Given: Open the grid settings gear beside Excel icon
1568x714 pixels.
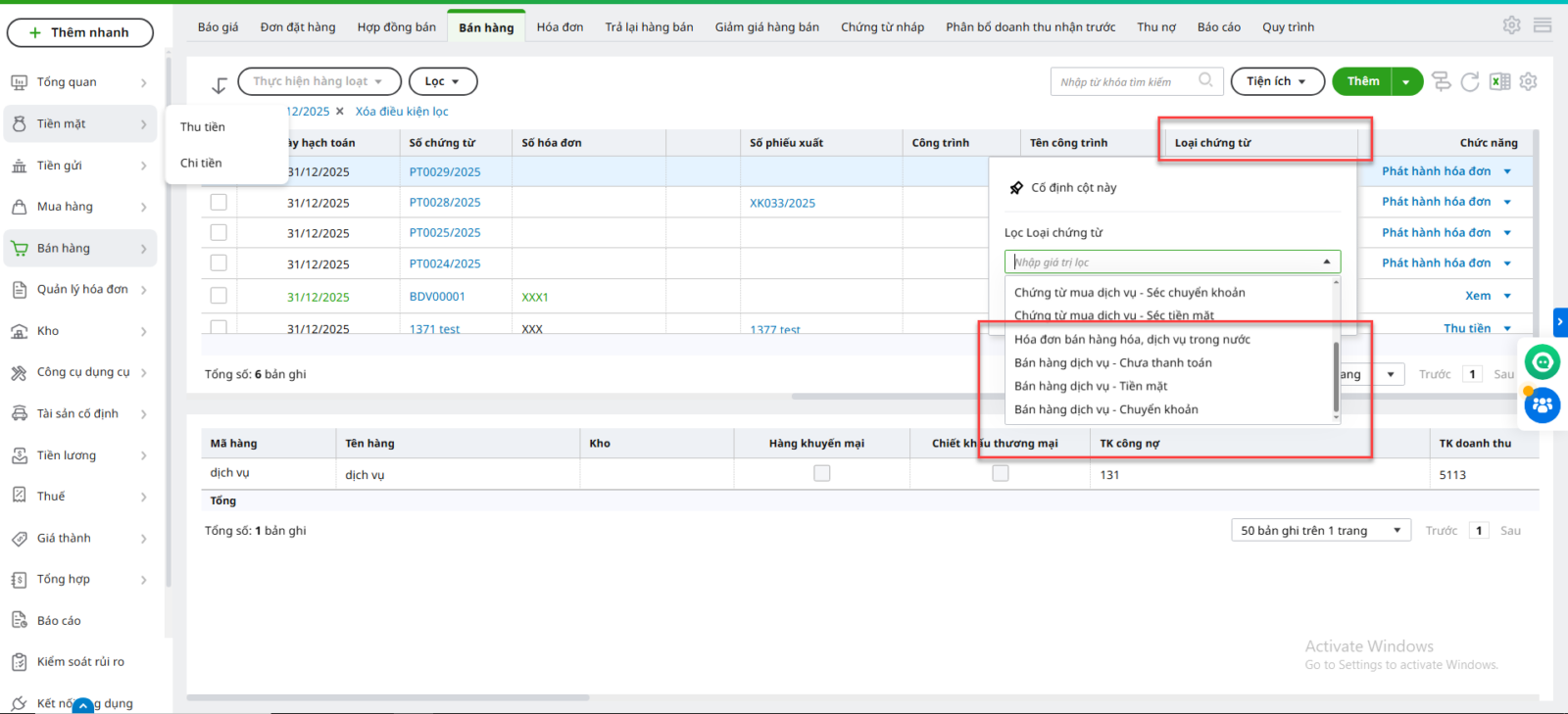Looking at the screenshot, I should [1528, 82].
